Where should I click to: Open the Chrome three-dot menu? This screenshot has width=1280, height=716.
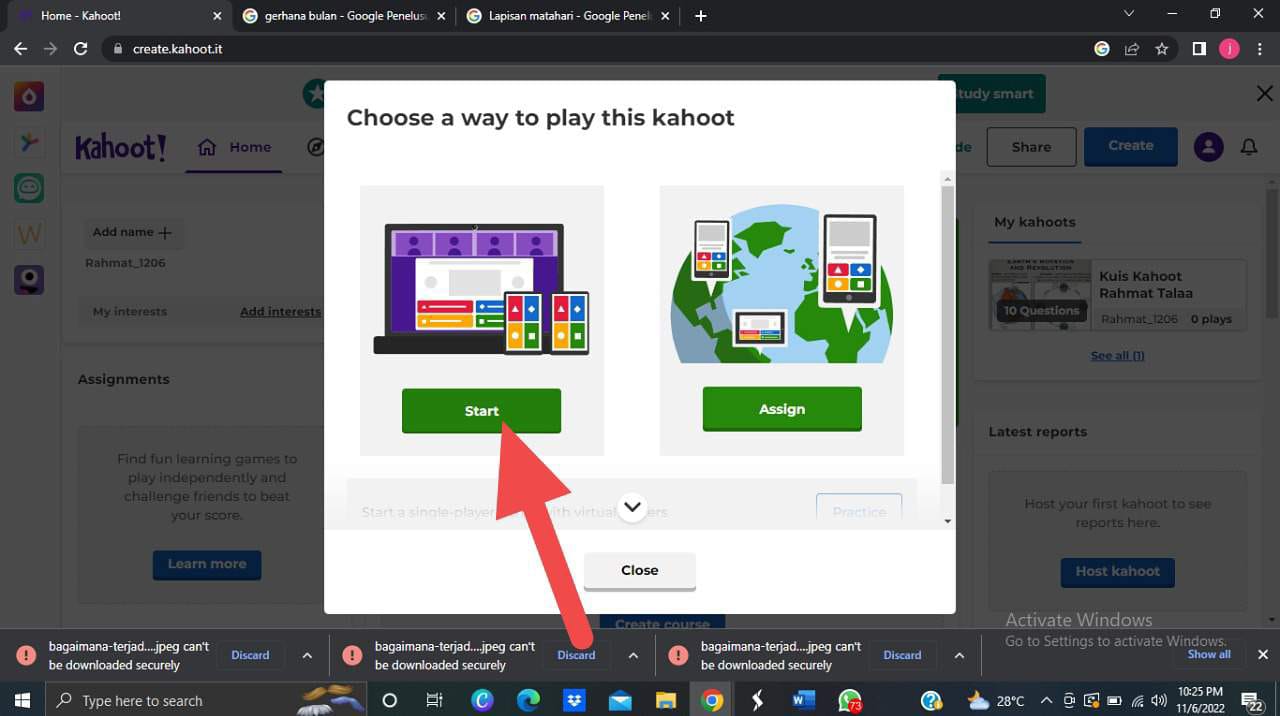[x=1259, y=48]
